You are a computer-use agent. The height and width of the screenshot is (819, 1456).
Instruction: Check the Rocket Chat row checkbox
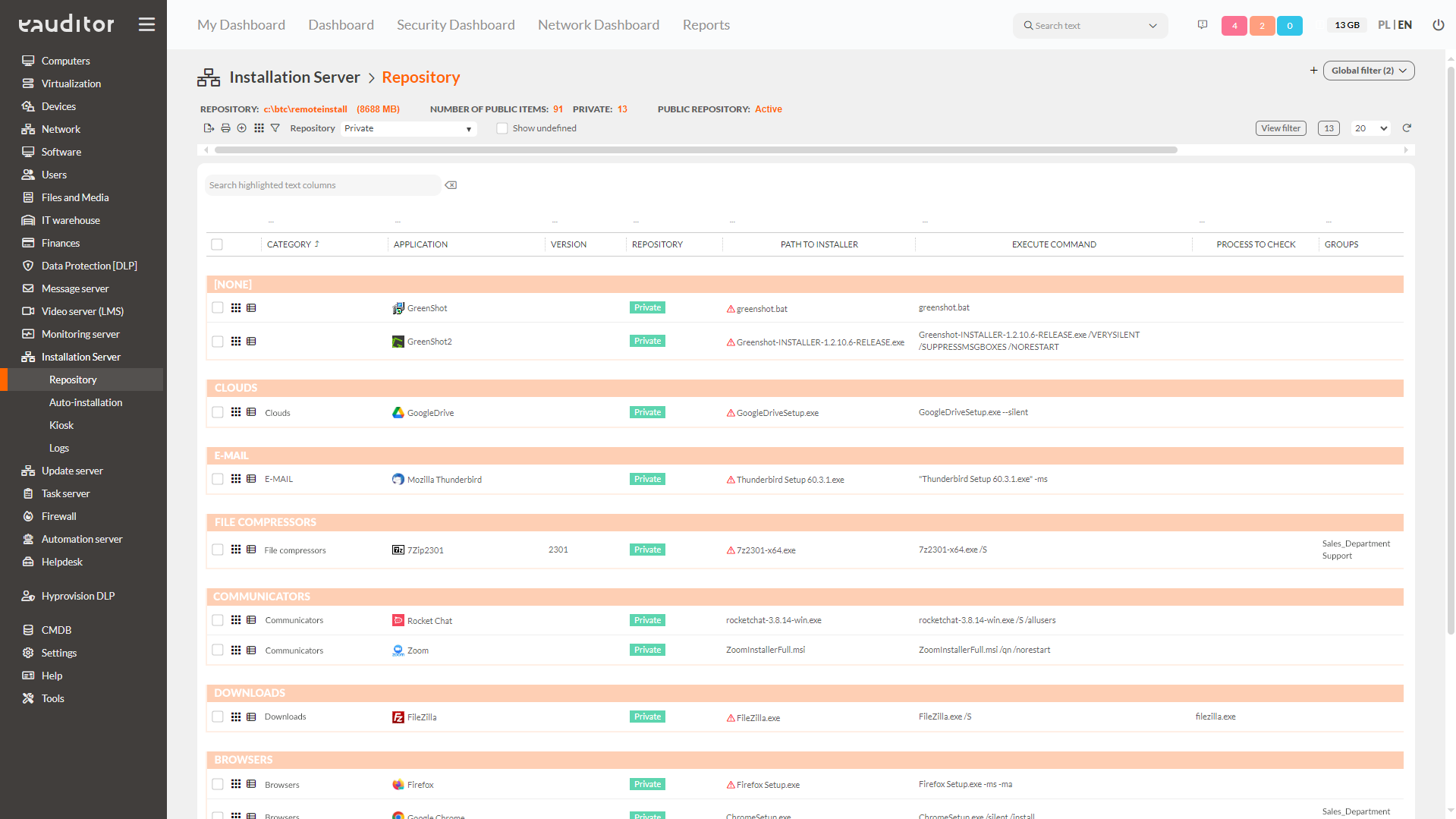pyautogui.click(x=218, y=620)
